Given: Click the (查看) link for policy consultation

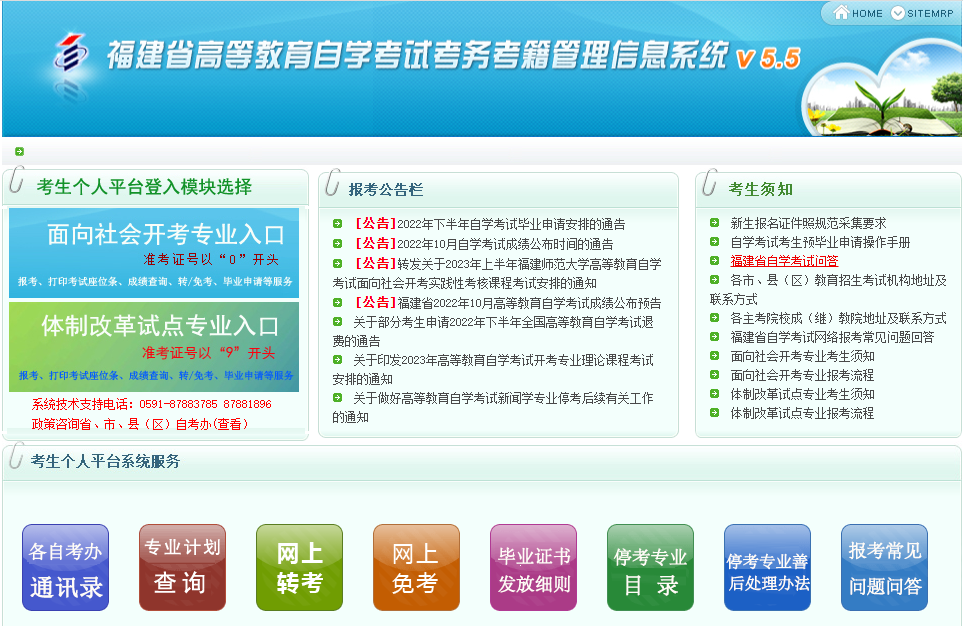Looking at the screenshot, I should 232,423.
